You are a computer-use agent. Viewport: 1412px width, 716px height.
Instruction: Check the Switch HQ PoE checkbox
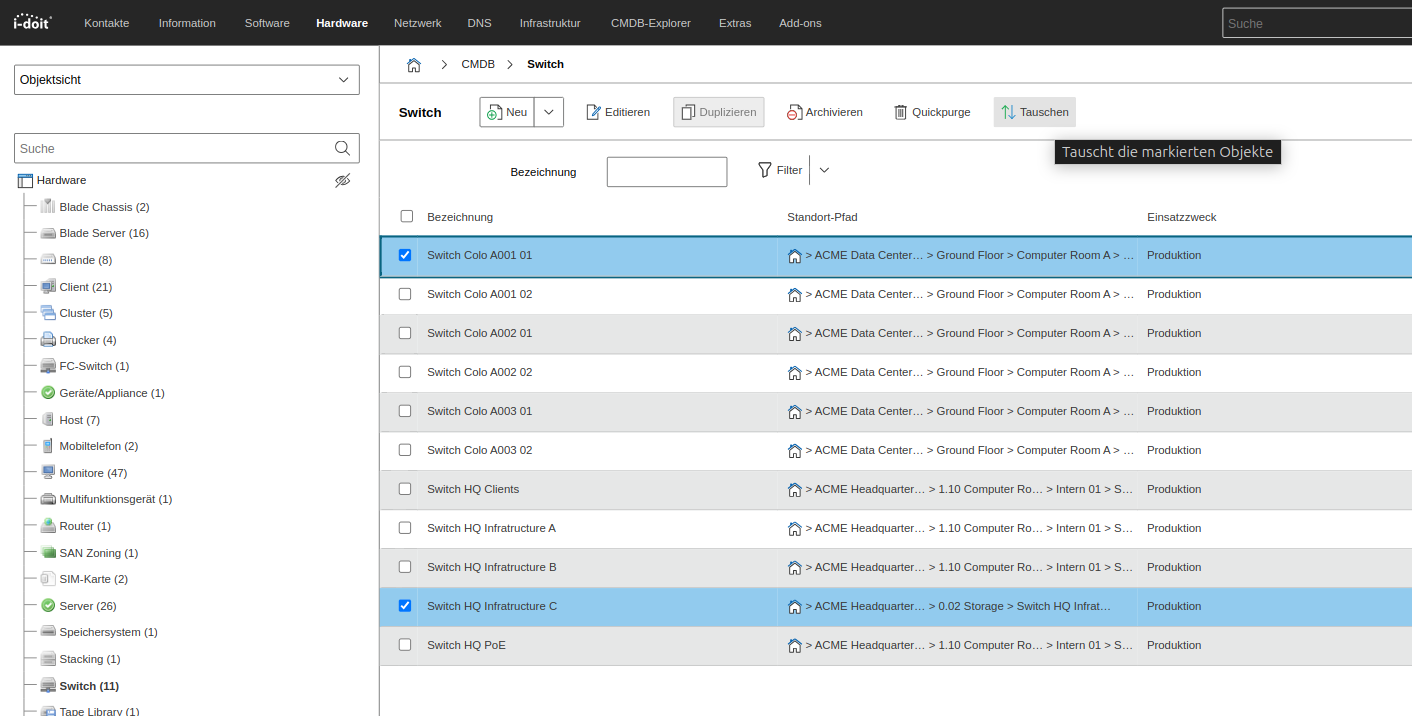pyautogui.click(x=405, y=645)
